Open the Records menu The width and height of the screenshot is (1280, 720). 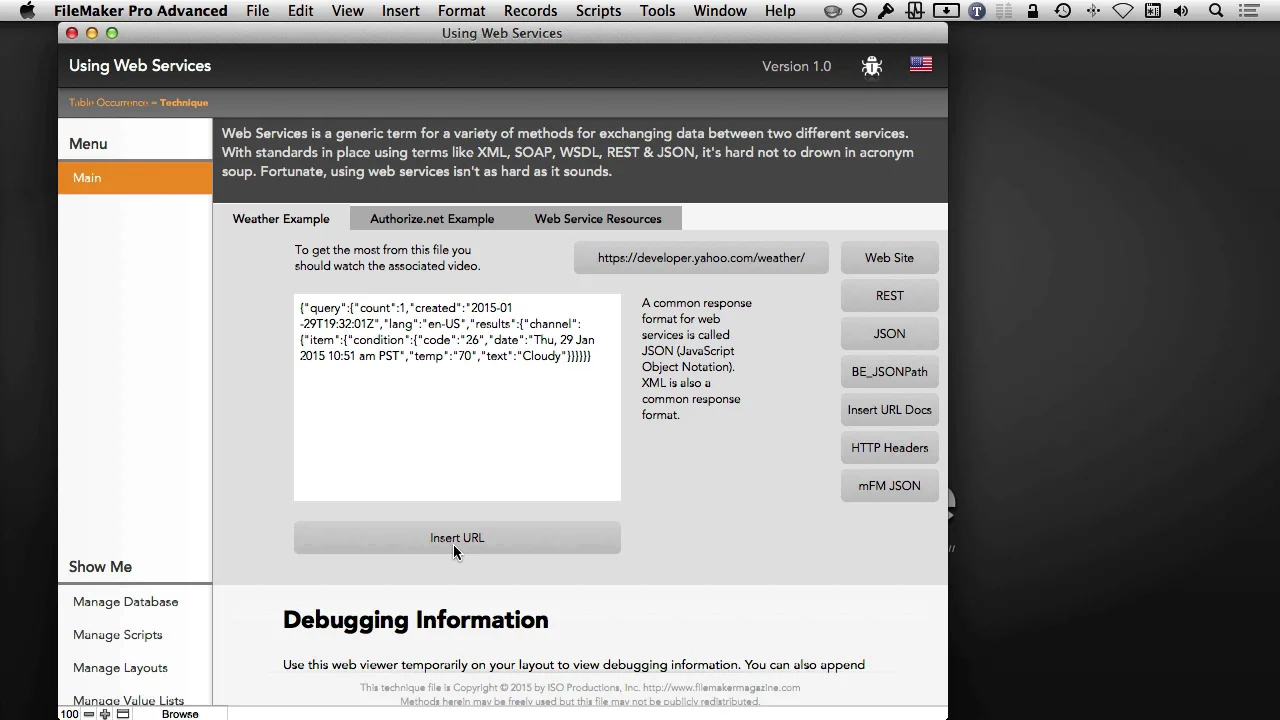[x=530, y=11]
